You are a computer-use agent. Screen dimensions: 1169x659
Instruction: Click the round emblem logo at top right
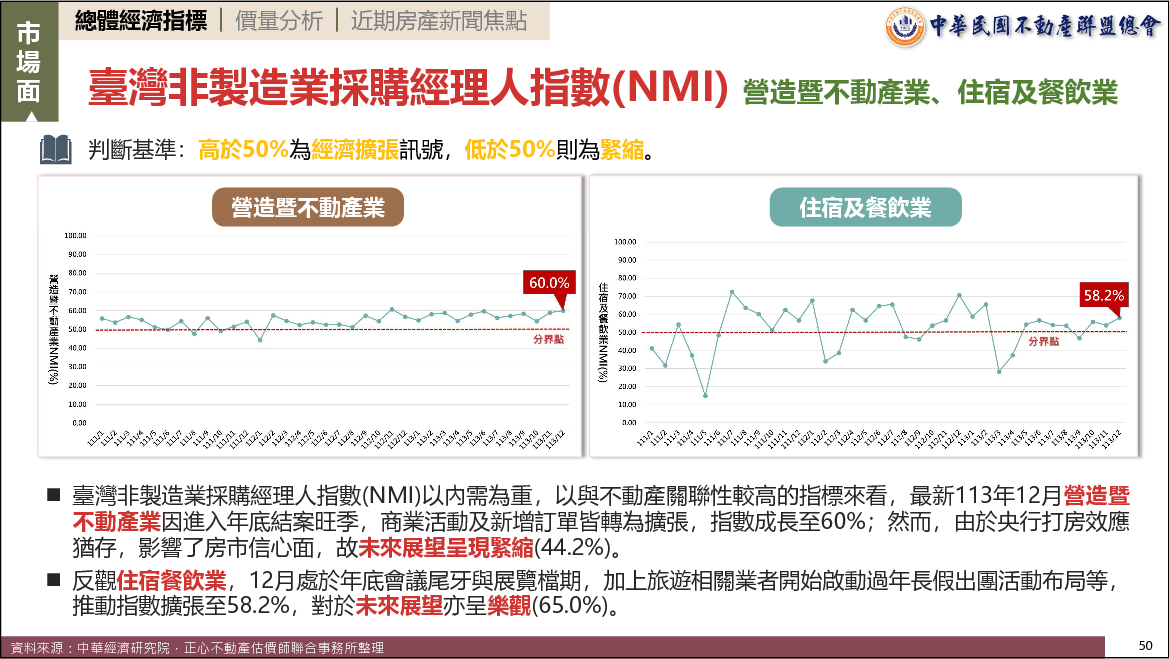pos(905,25)
